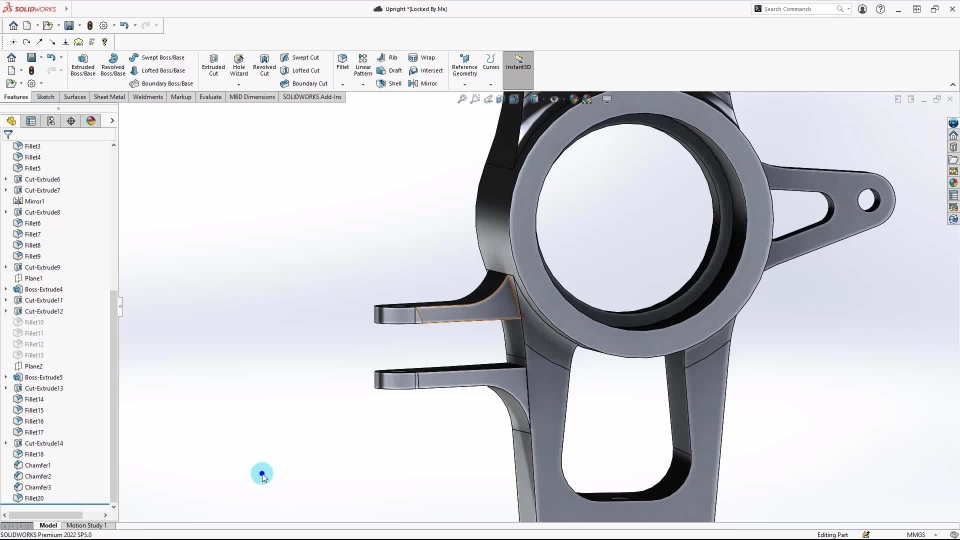Toggle Instant3D mode
Image resolution: width=960 pixels, height=540 pixels.
518,62
